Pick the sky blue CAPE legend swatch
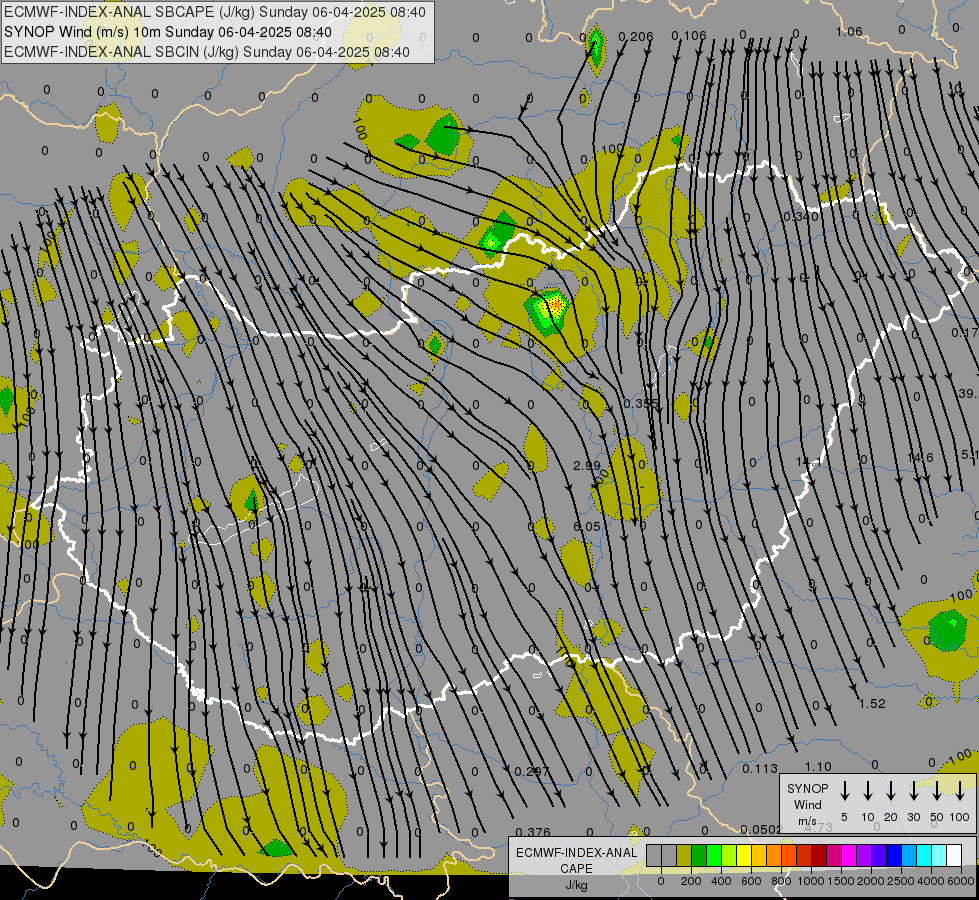979x900 pixels. point(908,856)
